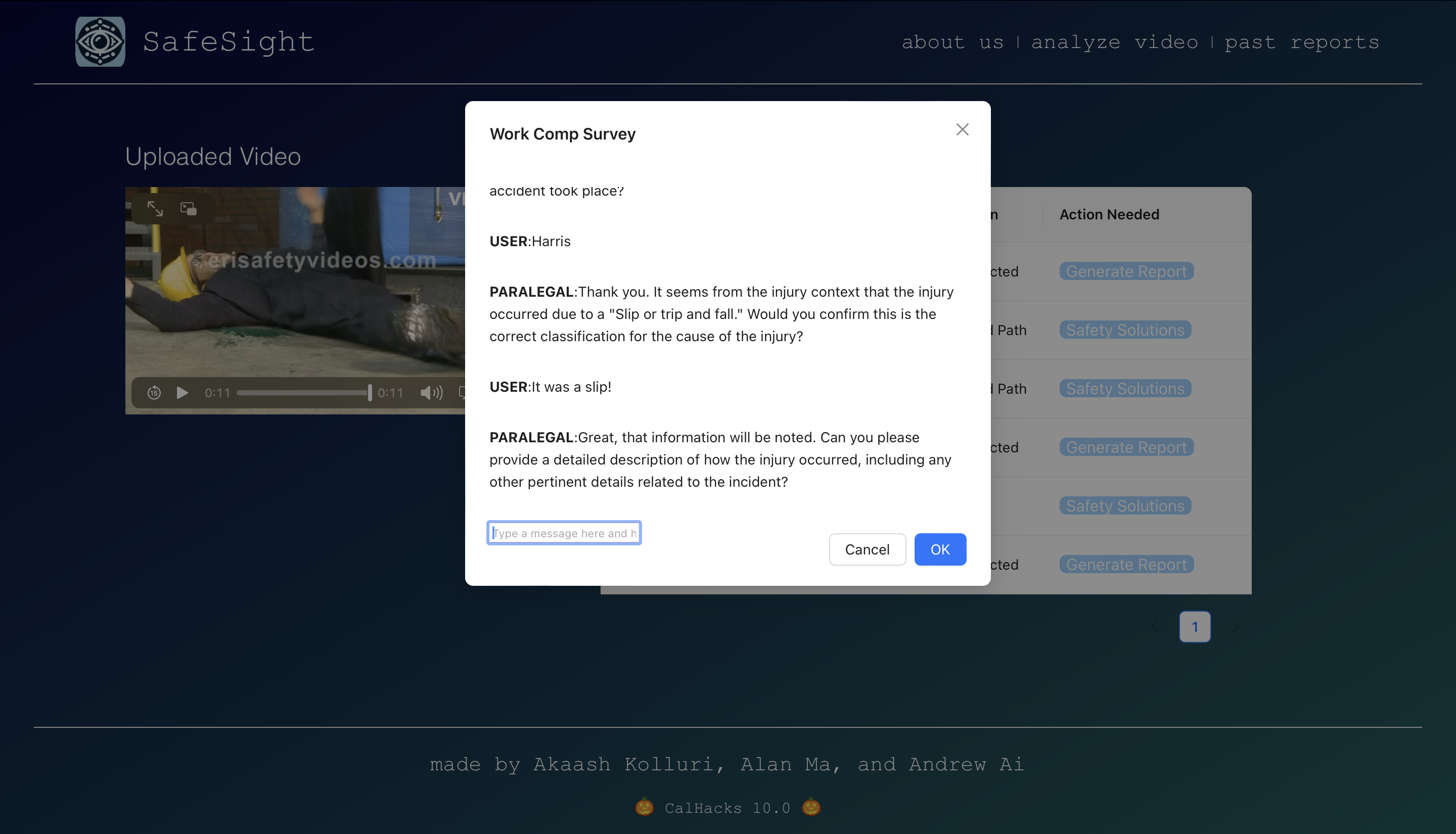Image resolution: width=1456 pixels, height=834 pixels.
Task: Close the Work Comp Survey dialog
Action: pyautogui.click(x=962, y=129)
